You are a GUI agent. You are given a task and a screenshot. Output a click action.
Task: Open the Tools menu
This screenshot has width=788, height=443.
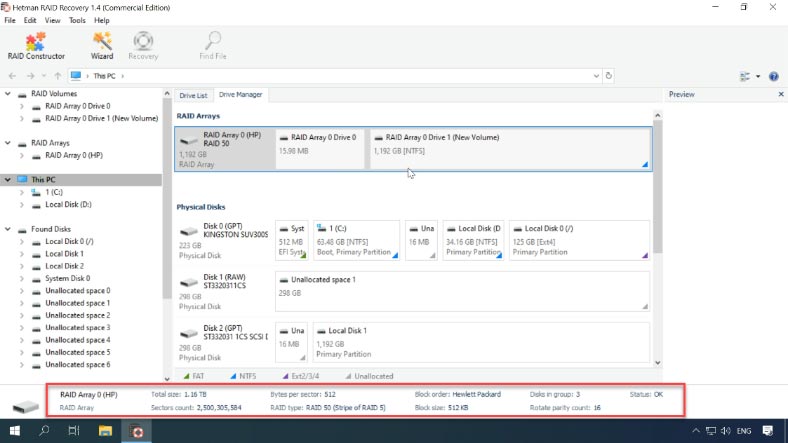point(77,21)
